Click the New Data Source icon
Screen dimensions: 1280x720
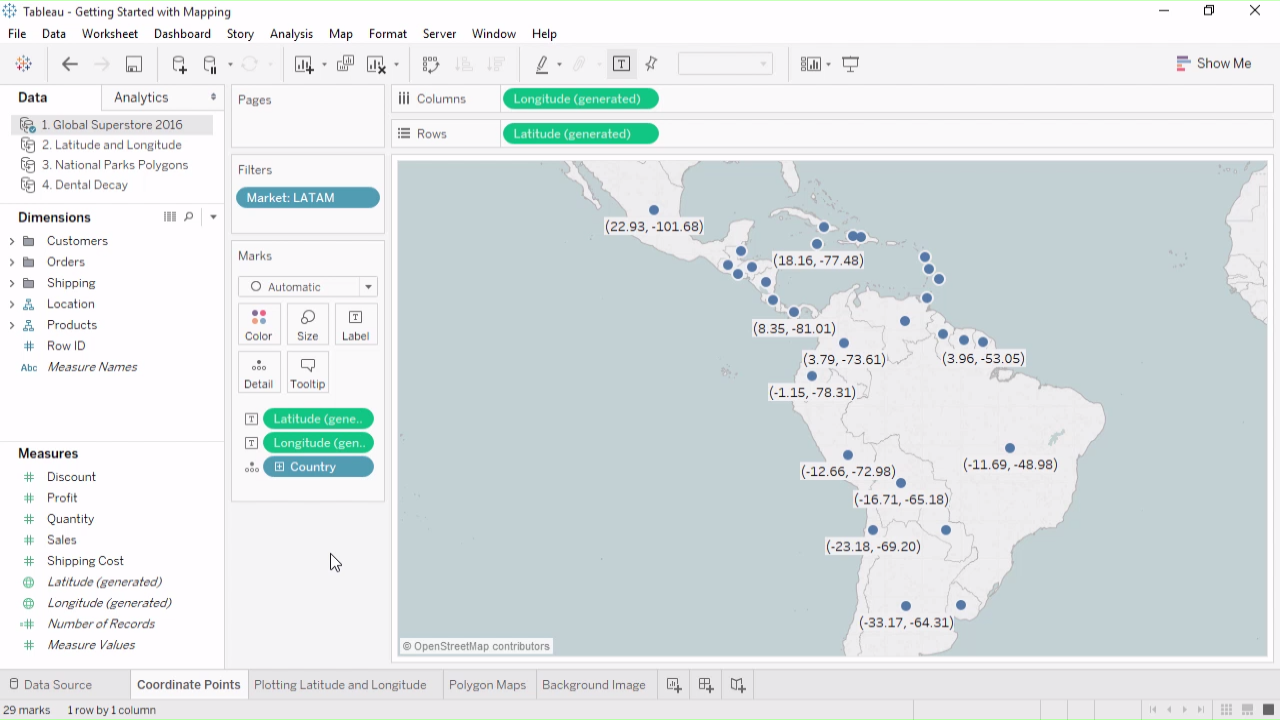(179, 64)
